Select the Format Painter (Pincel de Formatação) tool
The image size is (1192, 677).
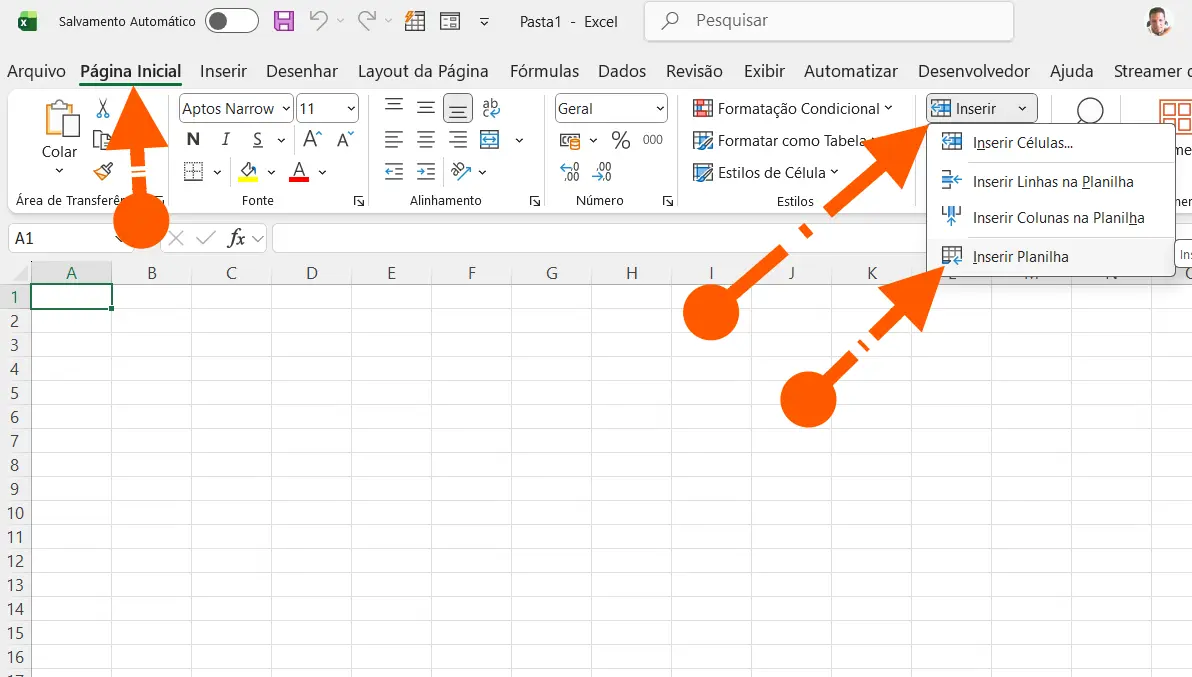[103, 171]
